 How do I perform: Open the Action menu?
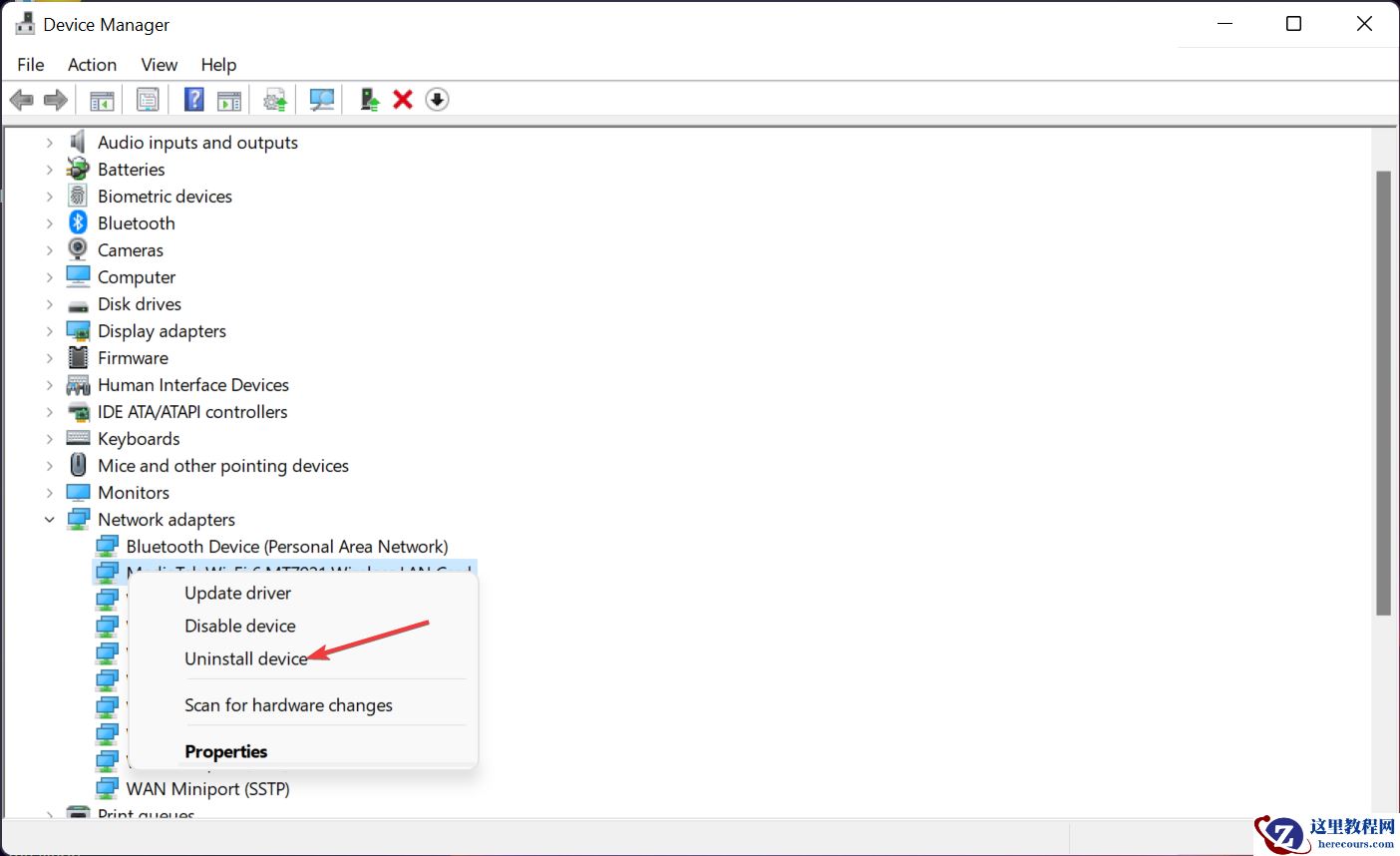tap(92, 65)
